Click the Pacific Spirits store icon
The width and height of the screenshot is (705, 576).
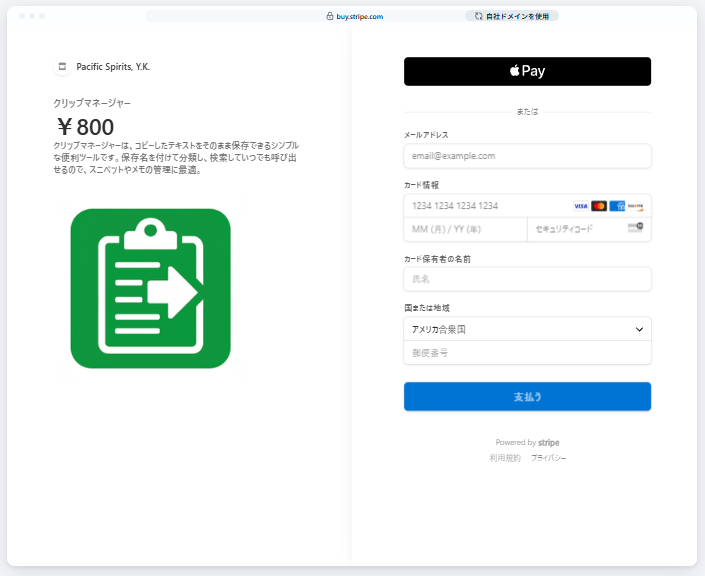(62, 67)
